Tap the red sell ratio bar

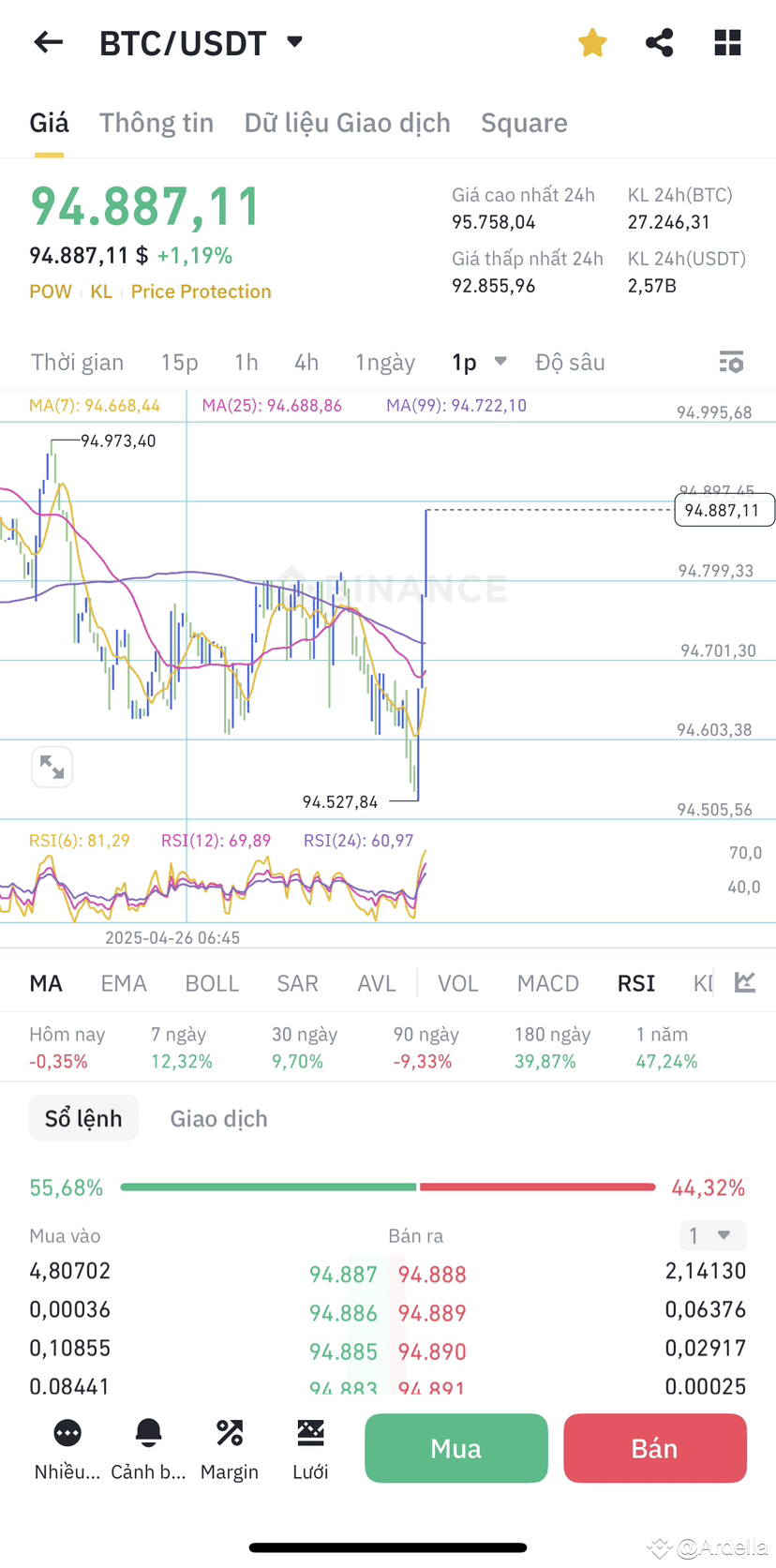click(537, 1187)
